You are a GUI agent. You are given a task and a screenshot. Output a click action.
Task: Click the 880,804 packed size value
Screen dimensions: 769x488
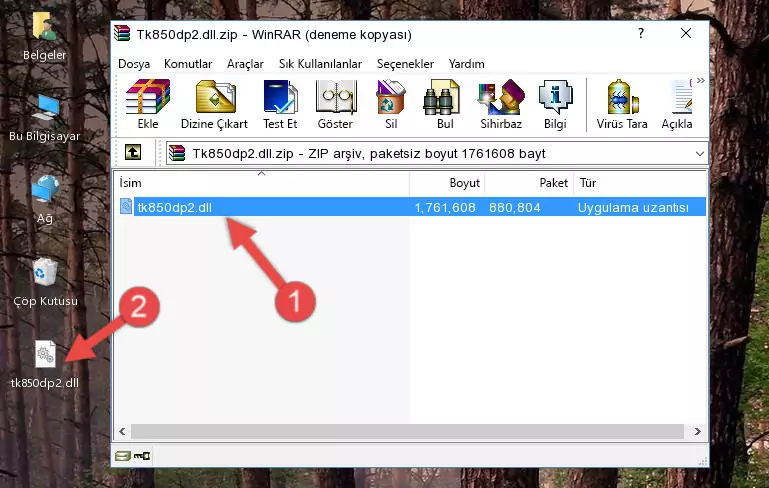(514, 207)
